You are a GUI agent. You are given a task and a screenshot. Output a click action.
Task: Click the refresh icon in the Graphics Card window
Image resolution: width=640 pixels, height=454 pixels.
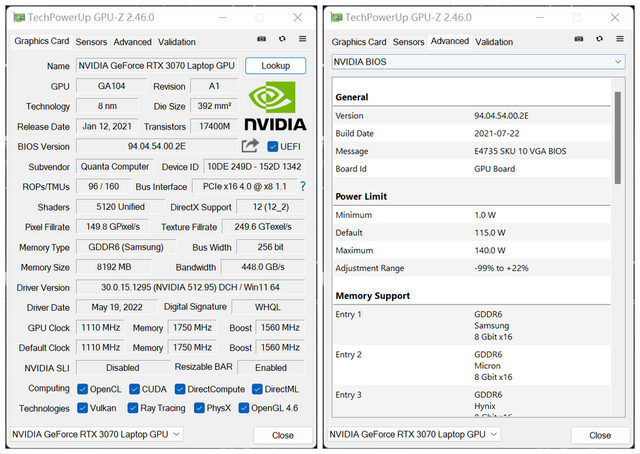coord(282,39)
